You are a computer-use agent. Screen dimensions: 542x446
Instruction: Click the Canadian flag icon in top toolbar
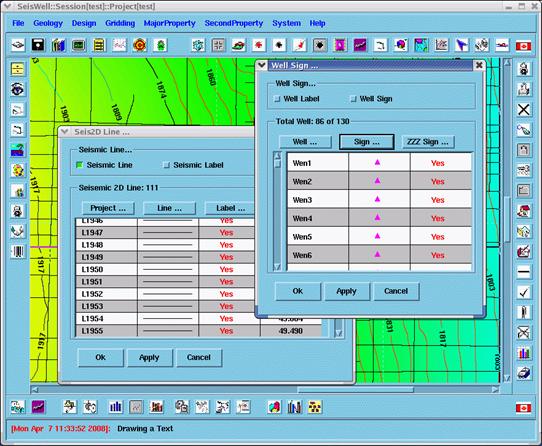coord(523,46)
